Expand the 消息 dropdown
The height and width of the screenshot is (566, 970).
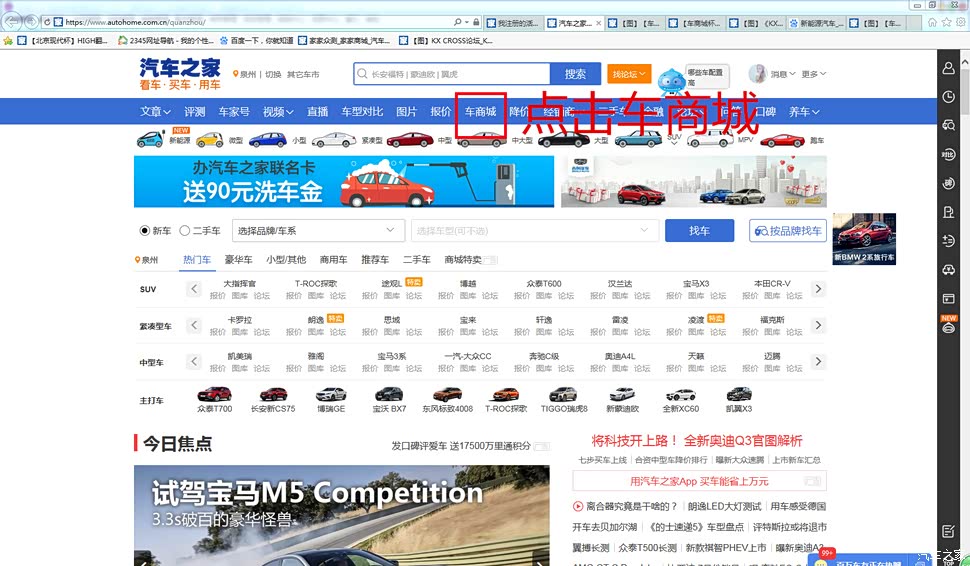point(783,74)
